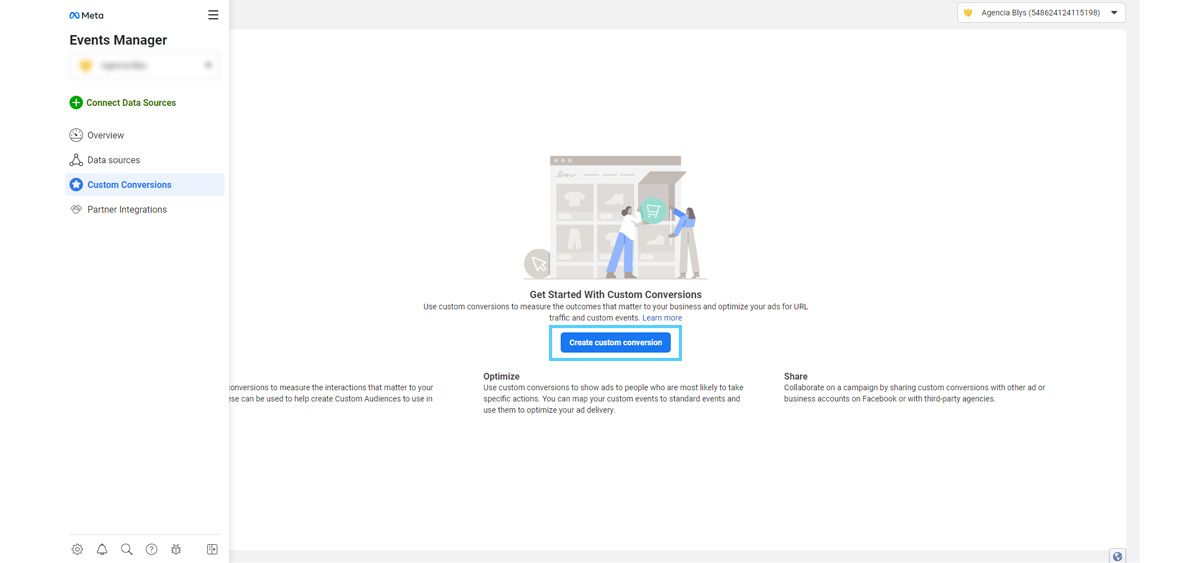Image resolution: width=1200 pixels, height=563 pixels.
Task: Click the Get Started With Custom Conversions heading
Action: tap(616, 295)
